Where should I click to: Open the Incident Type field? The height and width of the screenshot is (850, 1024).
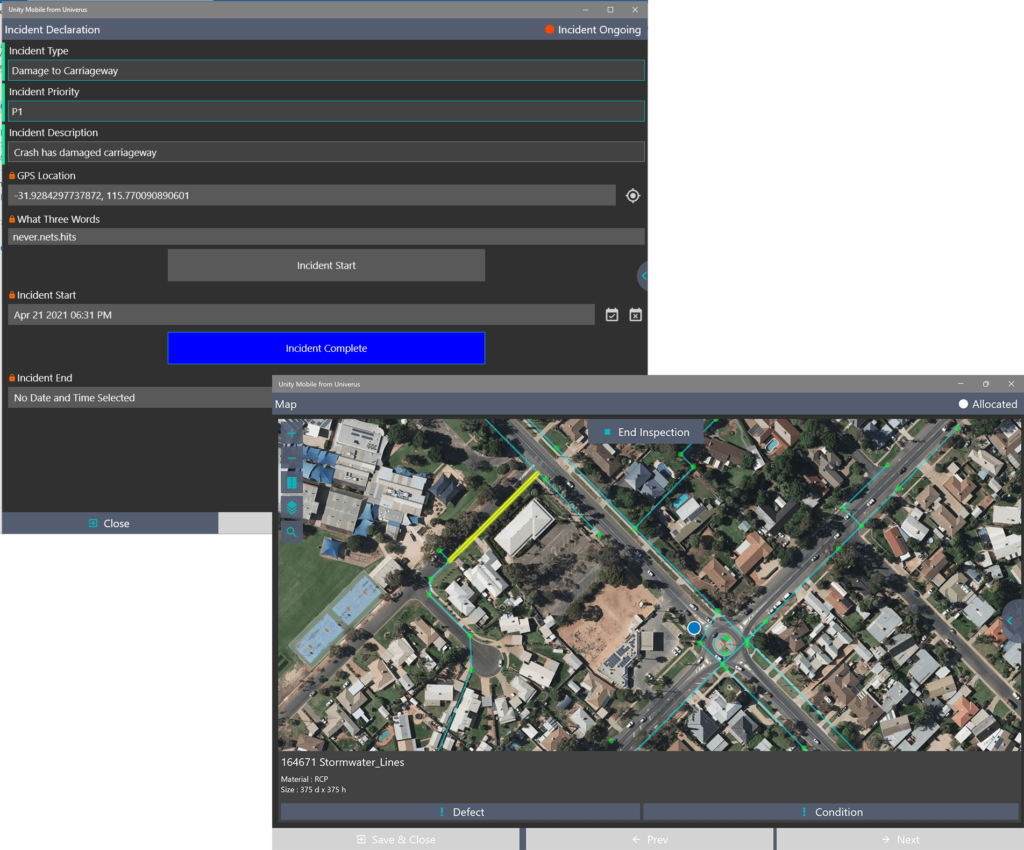click(x=326, y=71)
